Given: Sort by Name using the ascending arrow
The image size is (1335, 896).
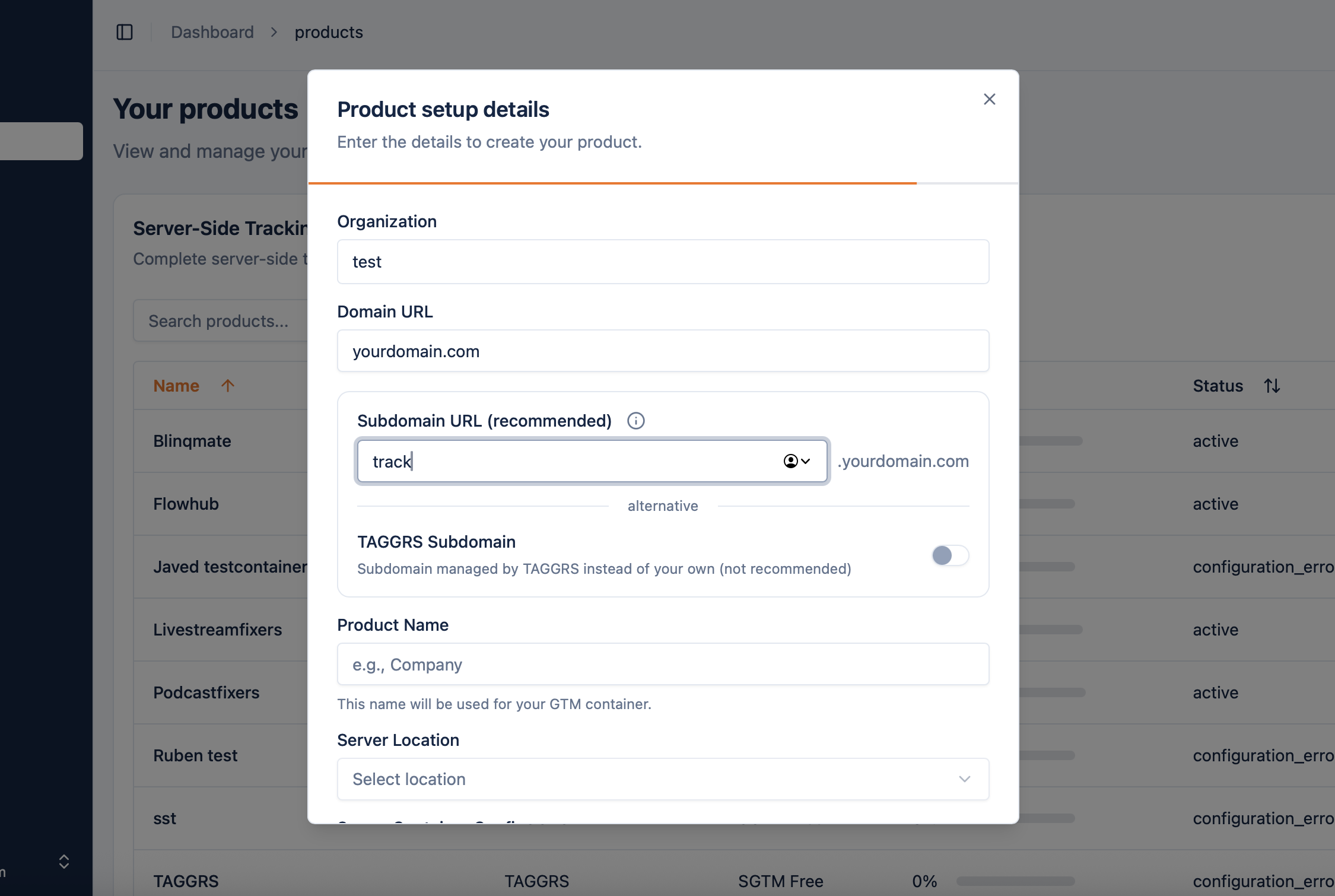Looking at the screenshot, I should (228, 386).
